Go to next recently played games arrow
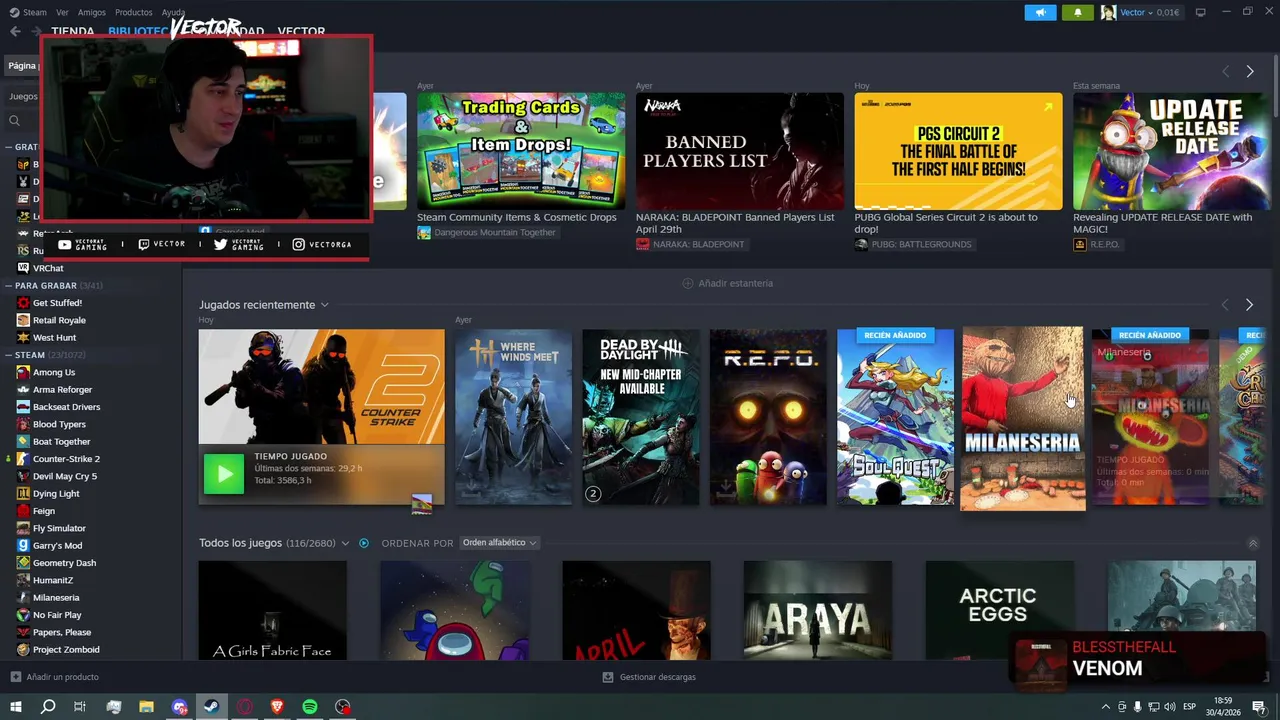This screenshot has width=1280, height=720. pyautogui.click(x=1249, y=304)
